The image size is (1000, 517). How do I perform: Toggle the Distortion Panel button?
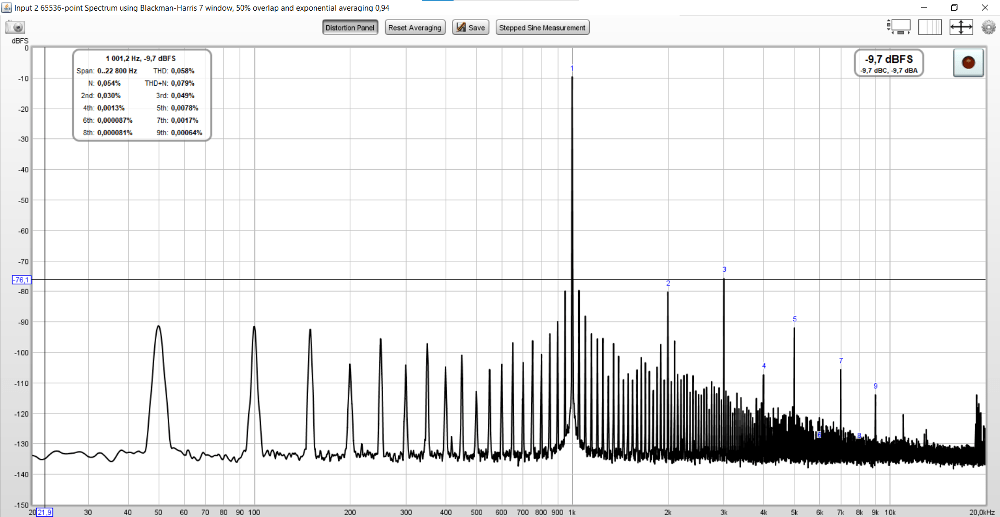[x=350, y=27]
